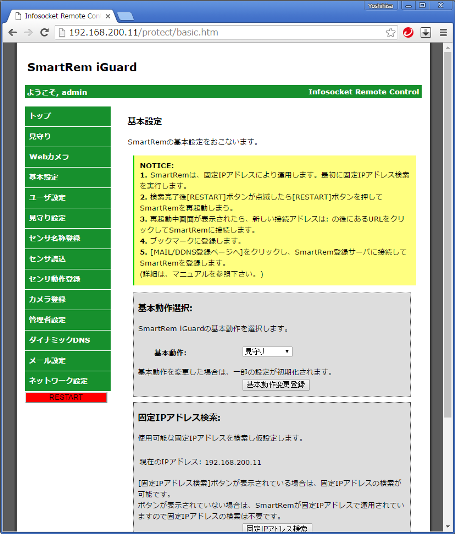455x534 pixels.
Task: Open the Chrome hamburger menu
Action: (x=443, y=32)
